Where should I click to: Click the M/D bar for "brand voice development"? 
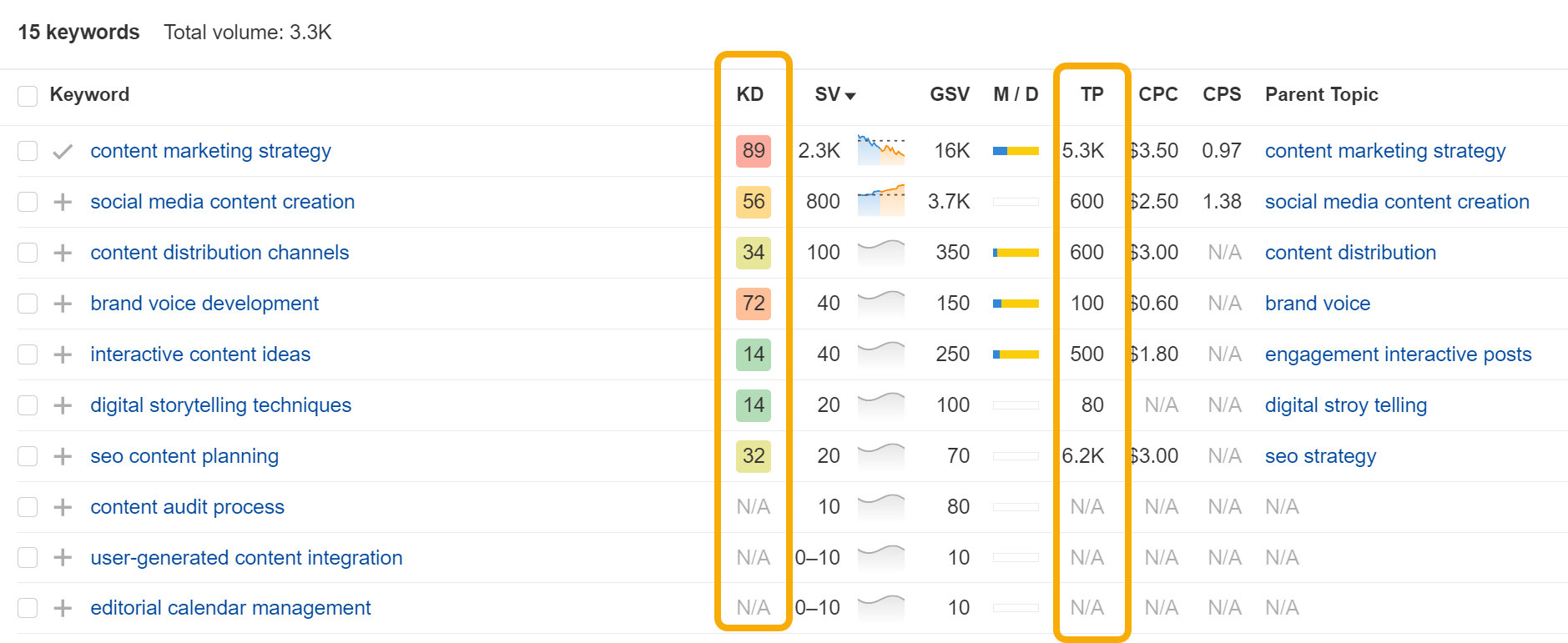(1015, 304)
